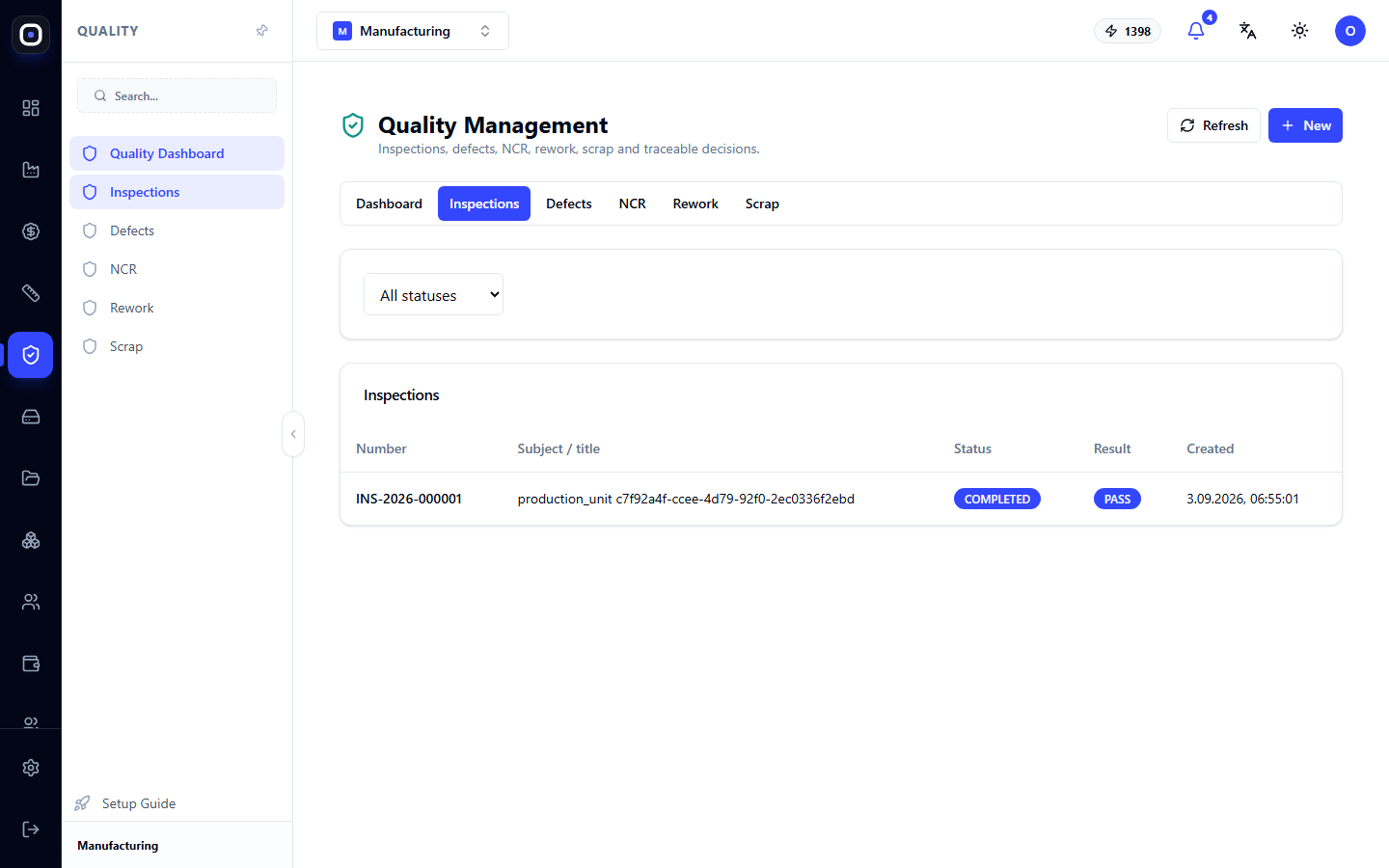
Task: Toggle the light/dark theme sun icon
Action: point(1300,31)
